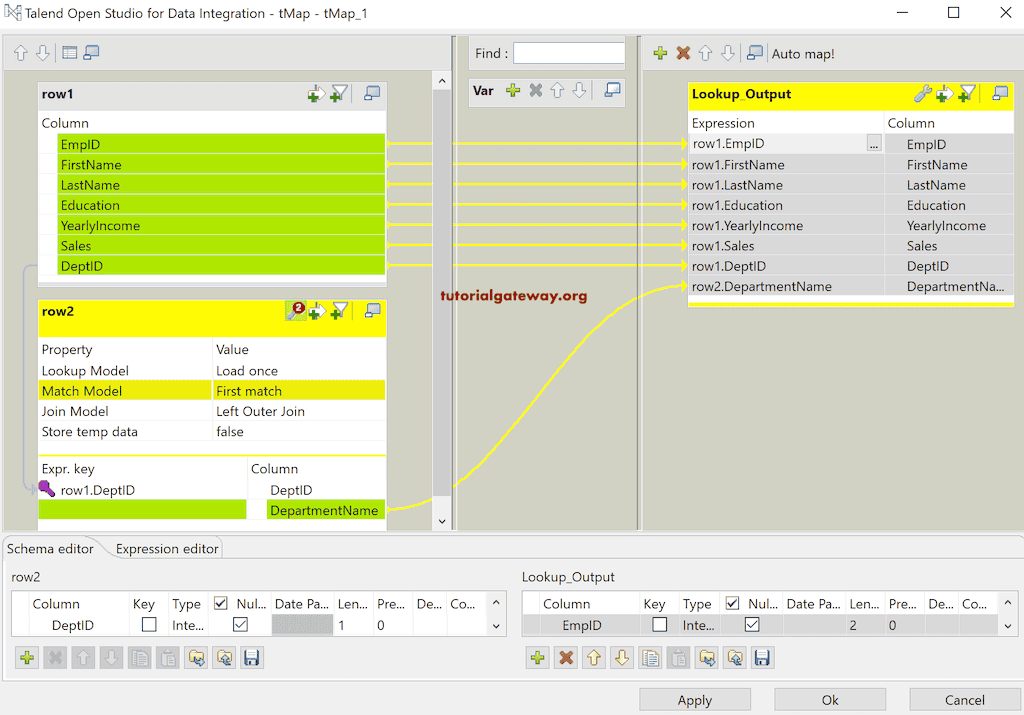Open the Lookup Model value Load once
This screenshot has width=1024, height=715.
point(298,370)
